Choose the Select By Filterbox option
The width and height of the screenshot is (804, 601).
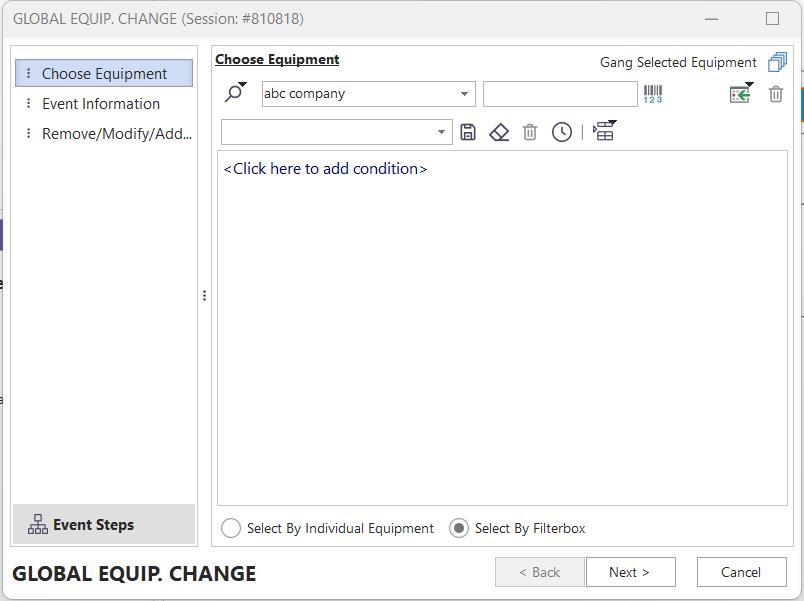[459, 528]
